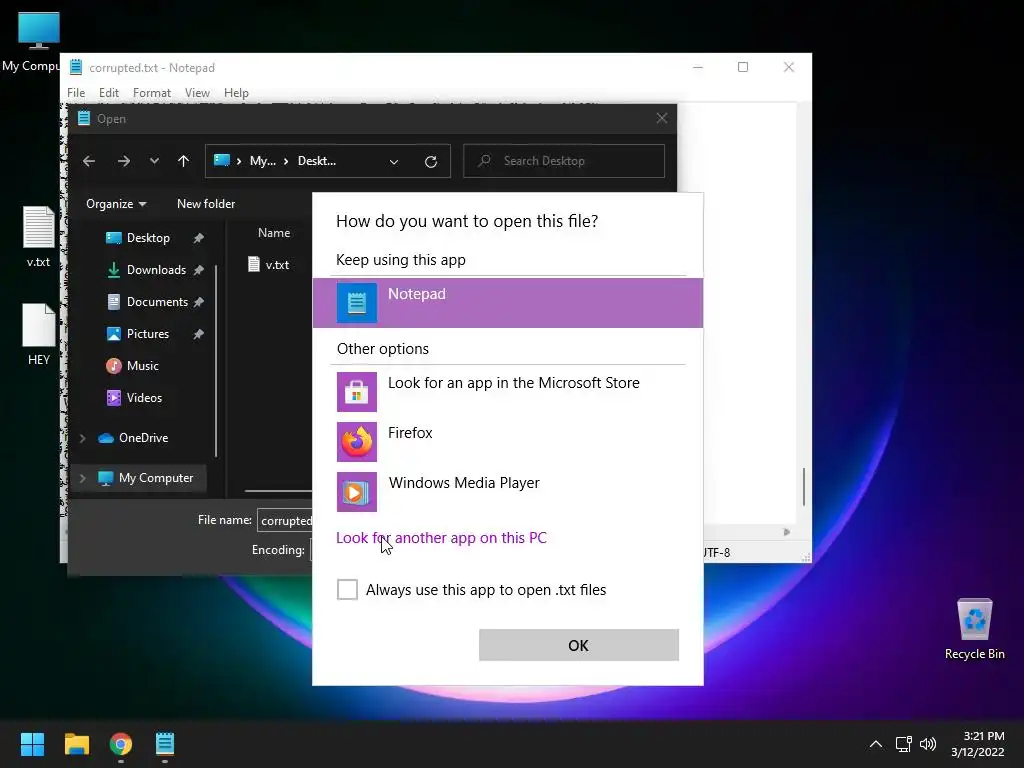This screenshot has width=1024, height=768.
Task: Create a New folder in Open dialog
Action: point(206,204)
